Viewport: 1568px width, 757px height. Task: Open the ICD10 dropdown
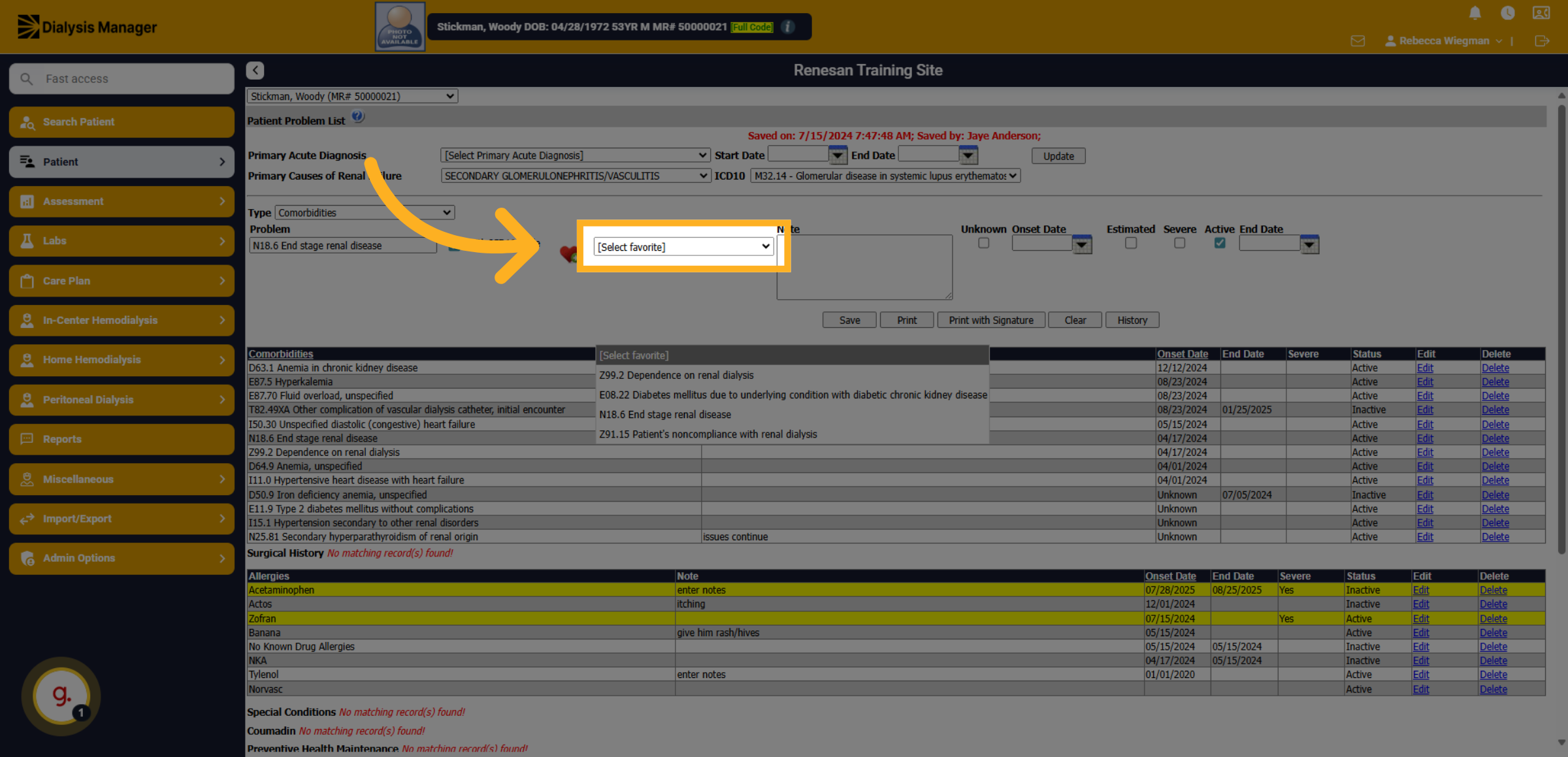tap(885, 176)
